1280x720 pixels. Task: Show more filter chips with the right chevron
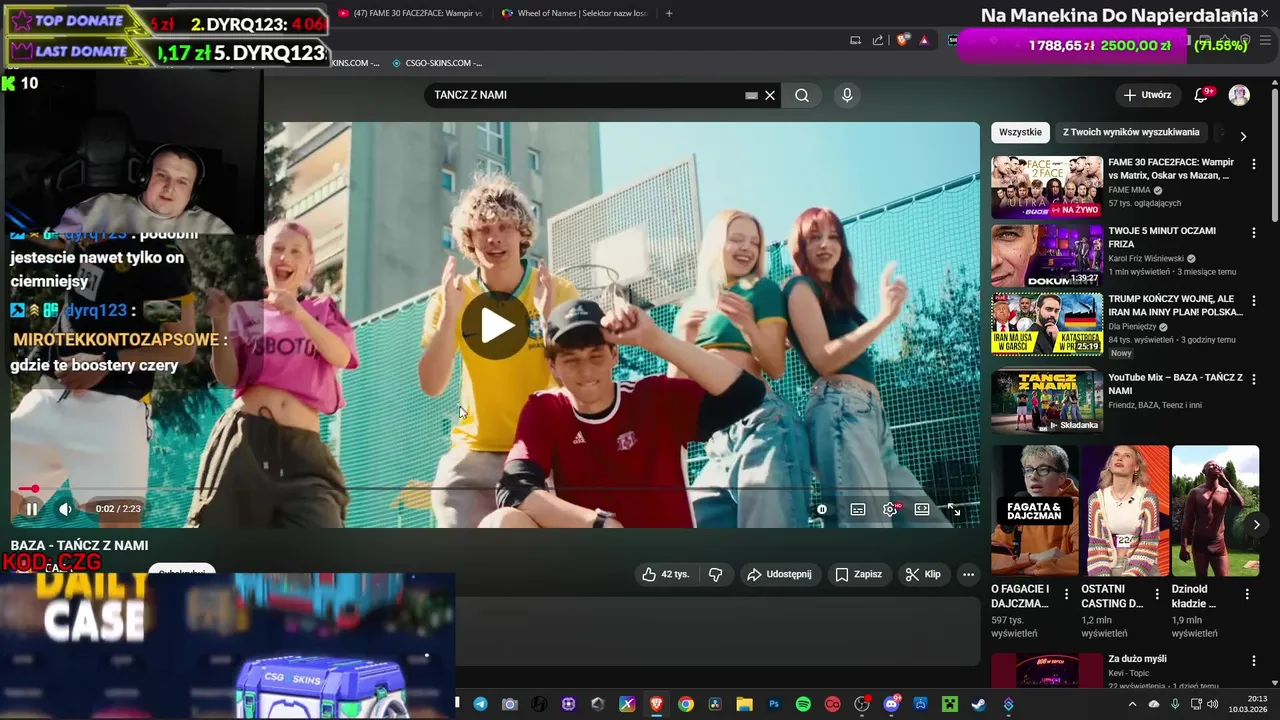point(1243,136)
